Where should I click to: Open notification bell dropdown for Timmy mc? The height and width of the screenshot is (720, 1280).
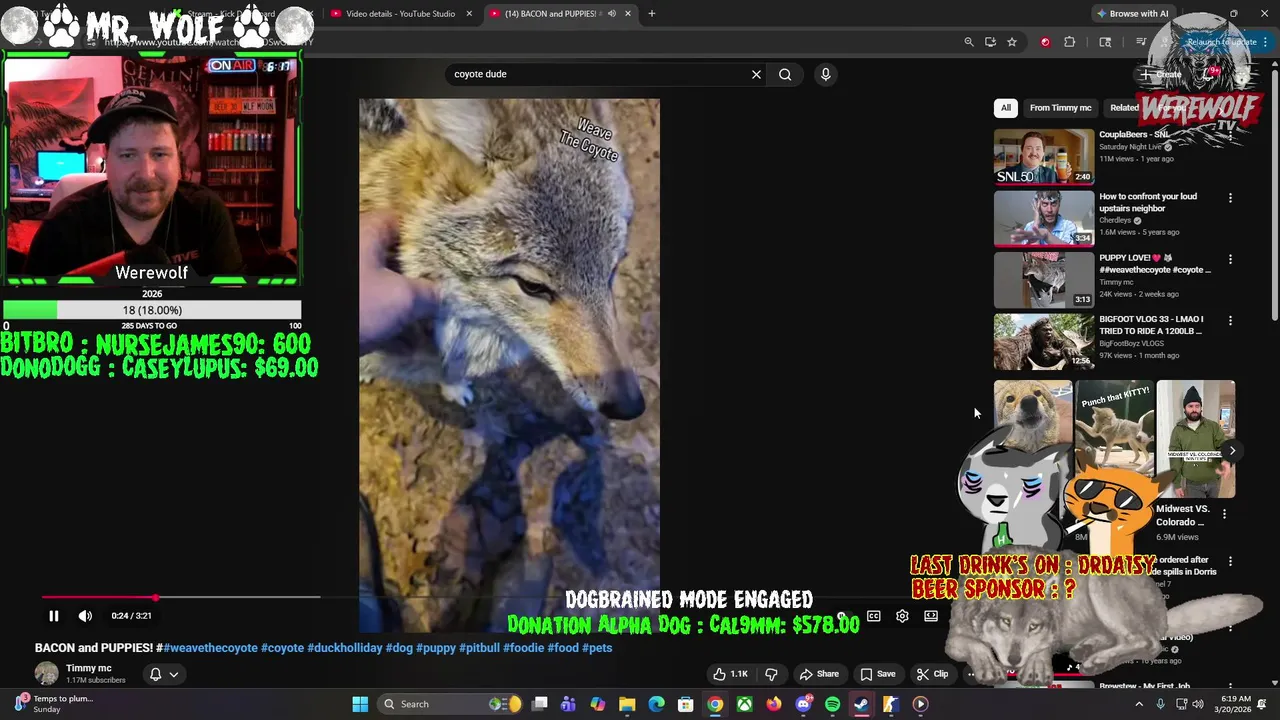(x=163, y=674)
